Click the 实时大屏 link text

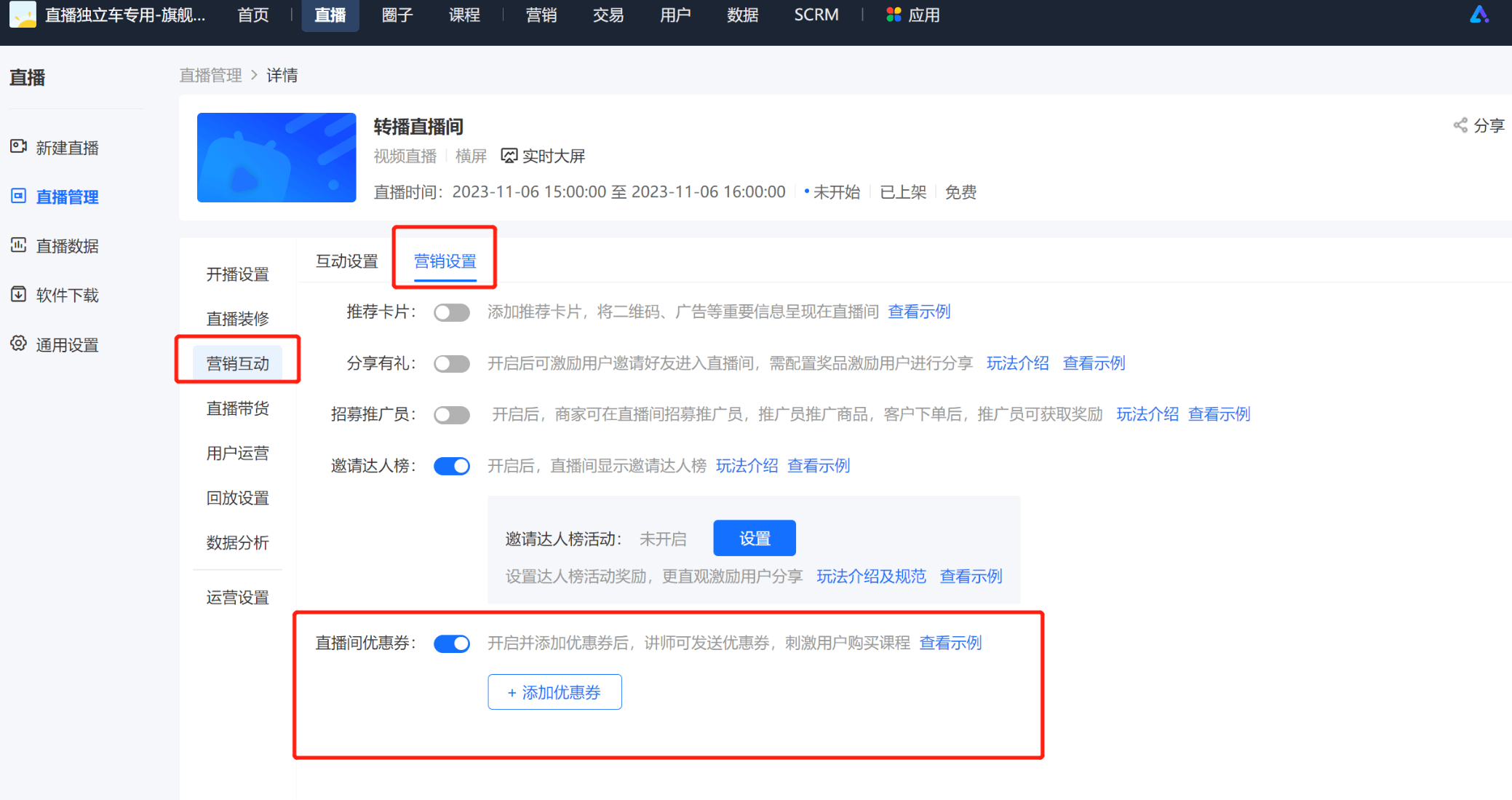coord(554,156)
